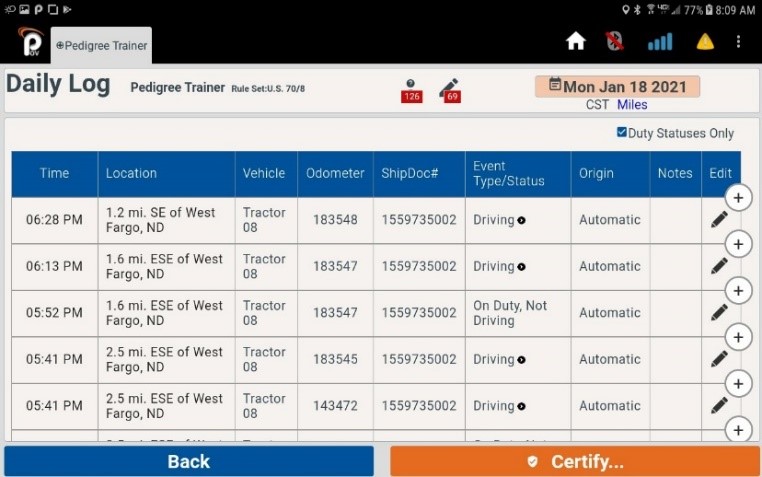Add an event above the 06:28 PM row
Image resolution: width=762 pixels, height=477 pixels.
pos(738,198)
